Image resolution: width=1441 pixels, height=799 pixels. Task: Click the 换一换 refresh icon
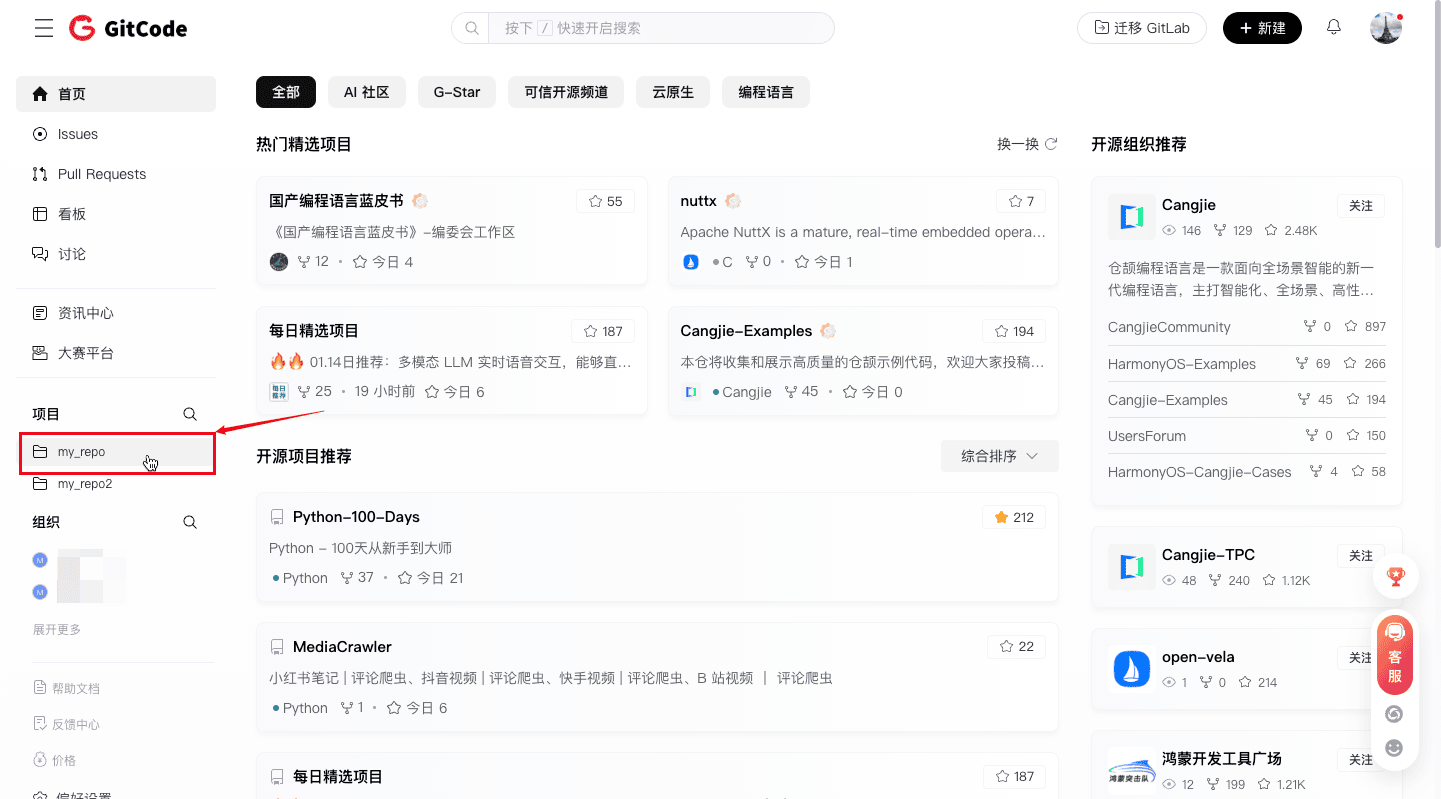pos(1051,144)
